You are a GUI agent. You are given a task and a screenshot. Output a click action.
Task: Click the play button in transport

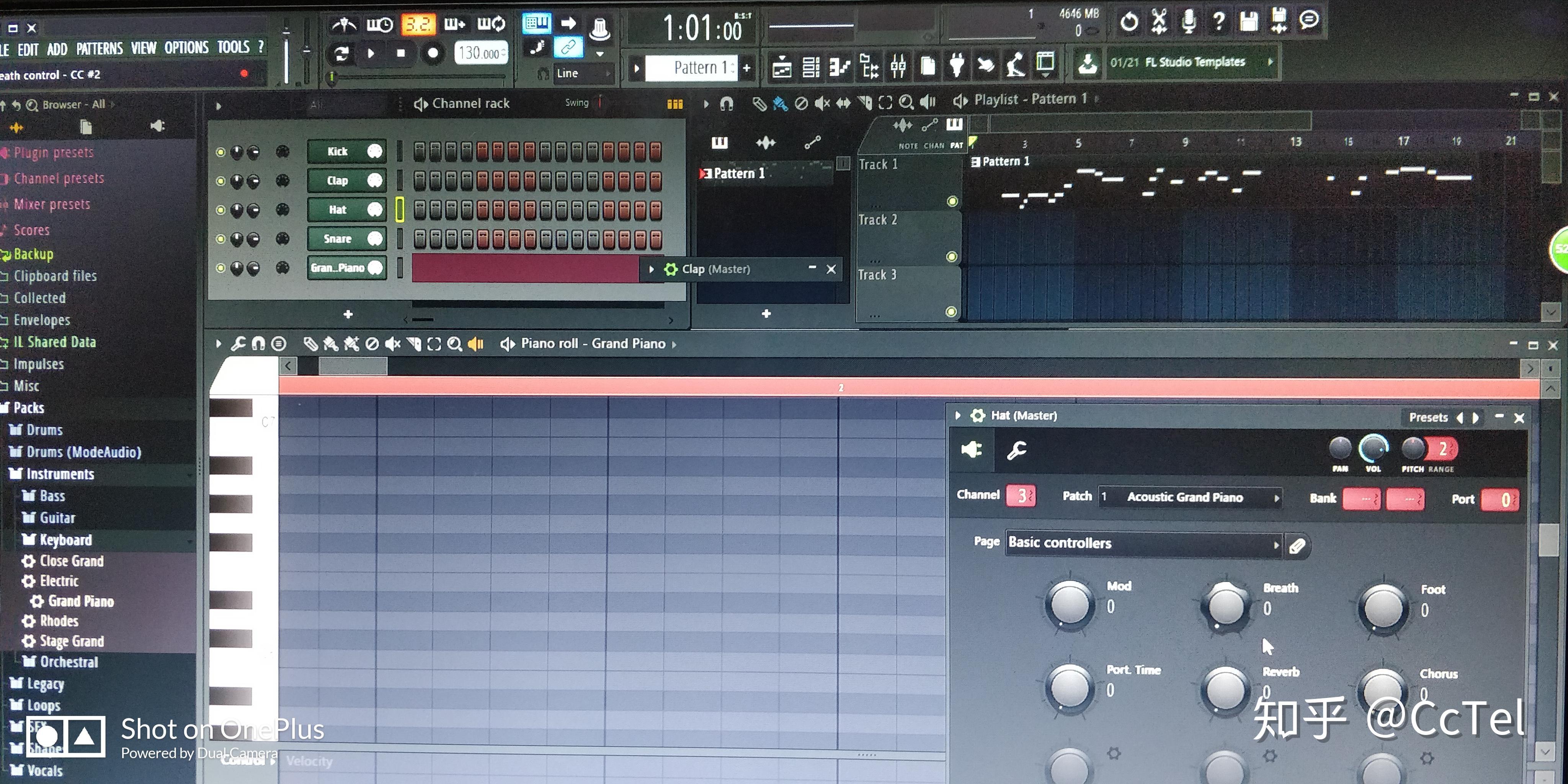pyautogui.click(x=371, y=54)
